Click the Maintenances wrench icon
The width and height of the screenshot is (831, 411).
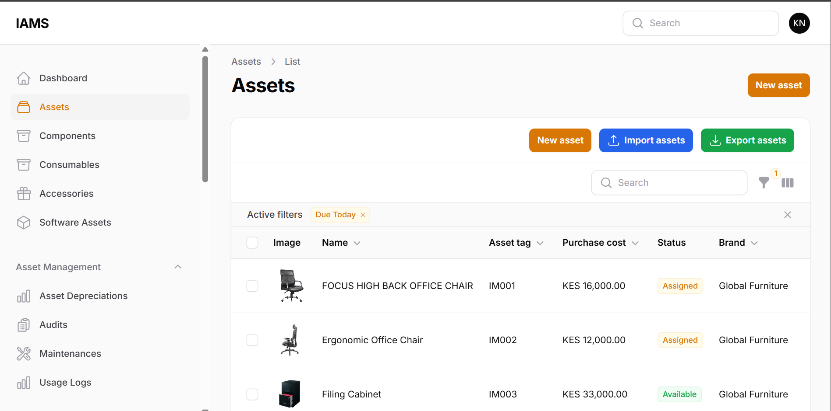pos(24,354)
